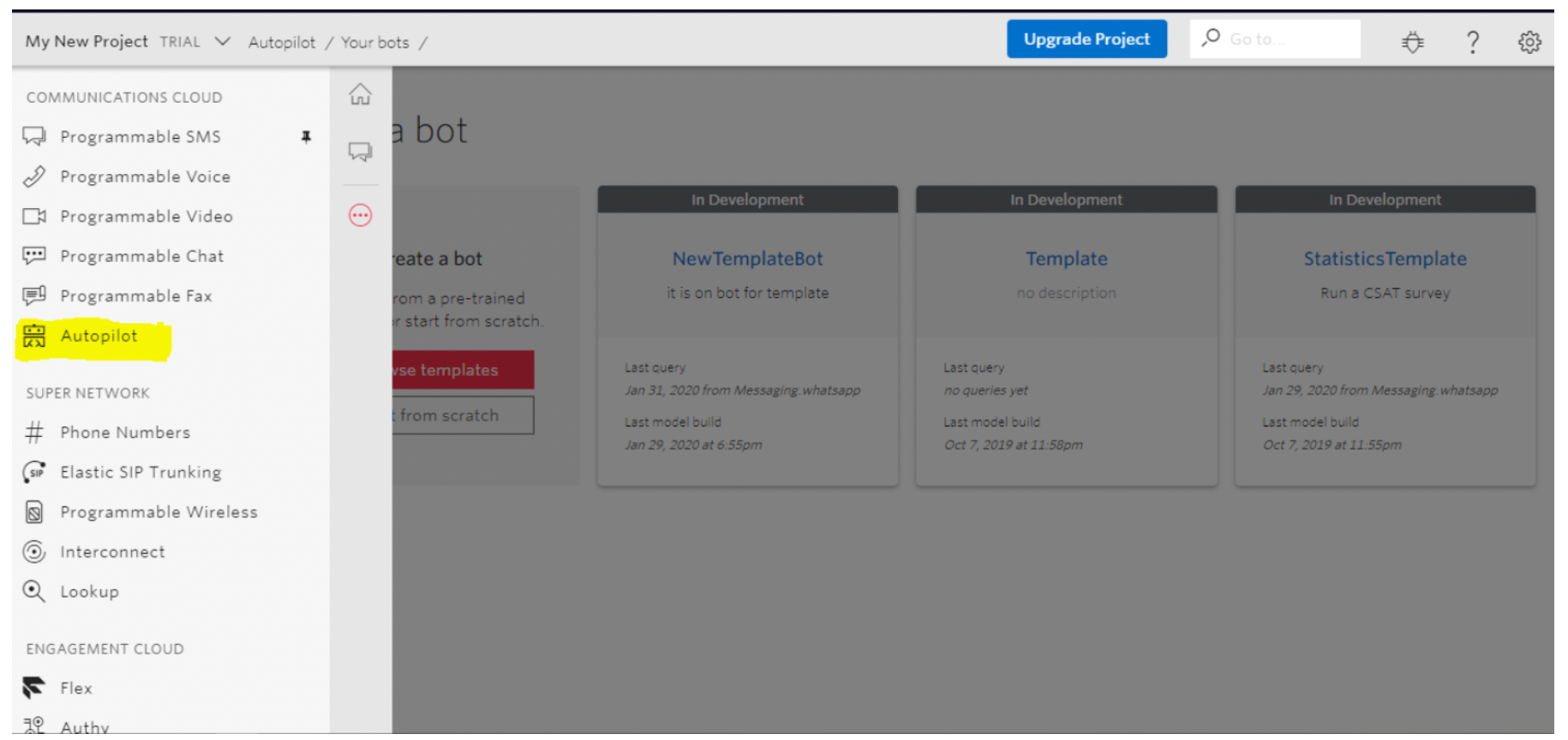Click the Programmable Voice phone icon
The height and width of the screenshot is (740, 1568).
click(34, 176)
